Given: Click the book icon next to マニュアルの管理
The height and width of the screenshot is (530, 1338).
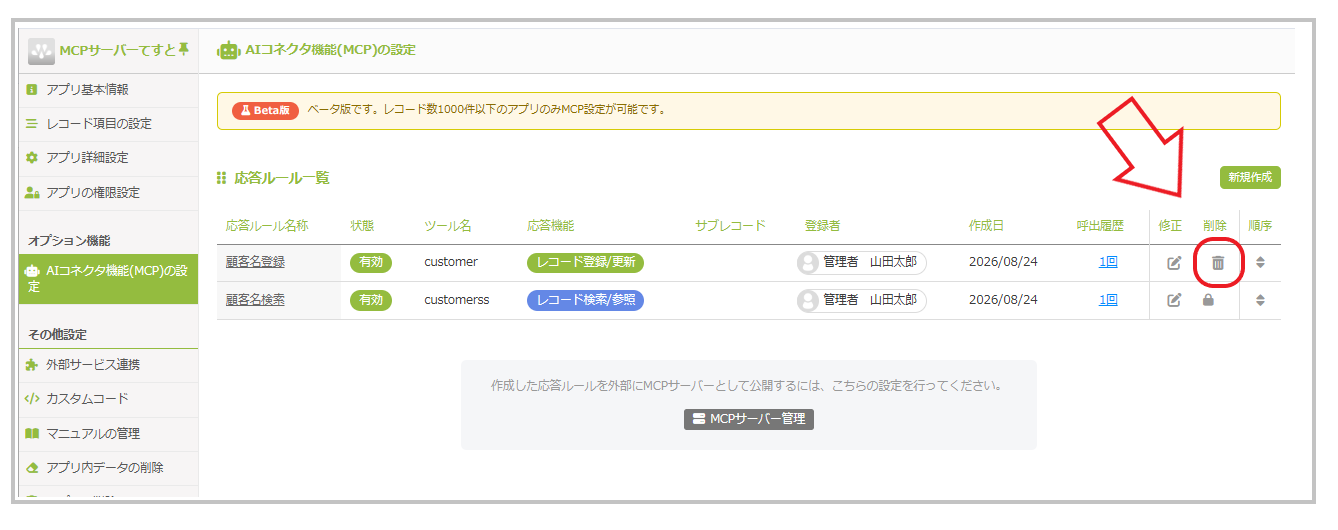Looking at the screenshot, I should pos(32,434).
